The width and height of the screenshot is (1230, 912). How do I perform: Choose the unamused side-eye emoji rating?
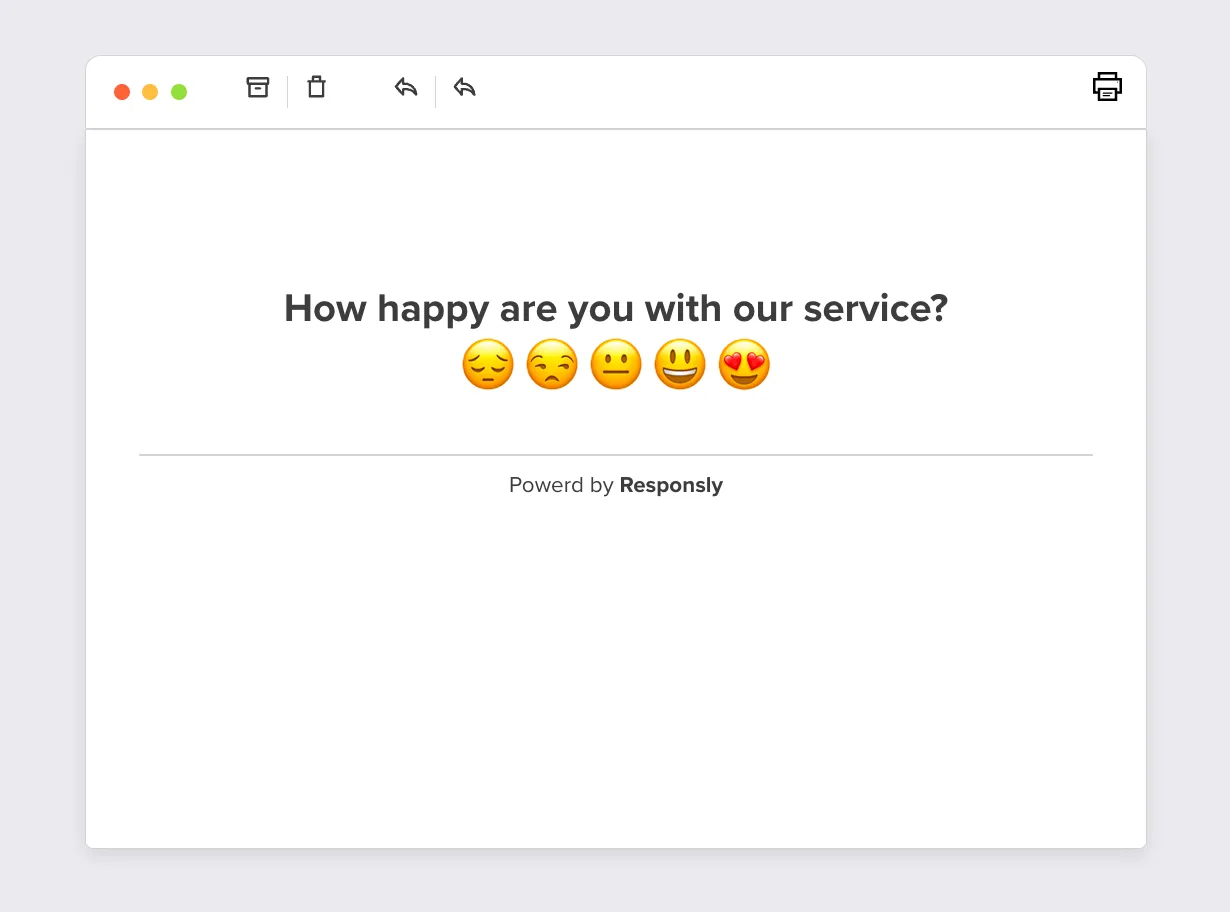pos(552,365)
